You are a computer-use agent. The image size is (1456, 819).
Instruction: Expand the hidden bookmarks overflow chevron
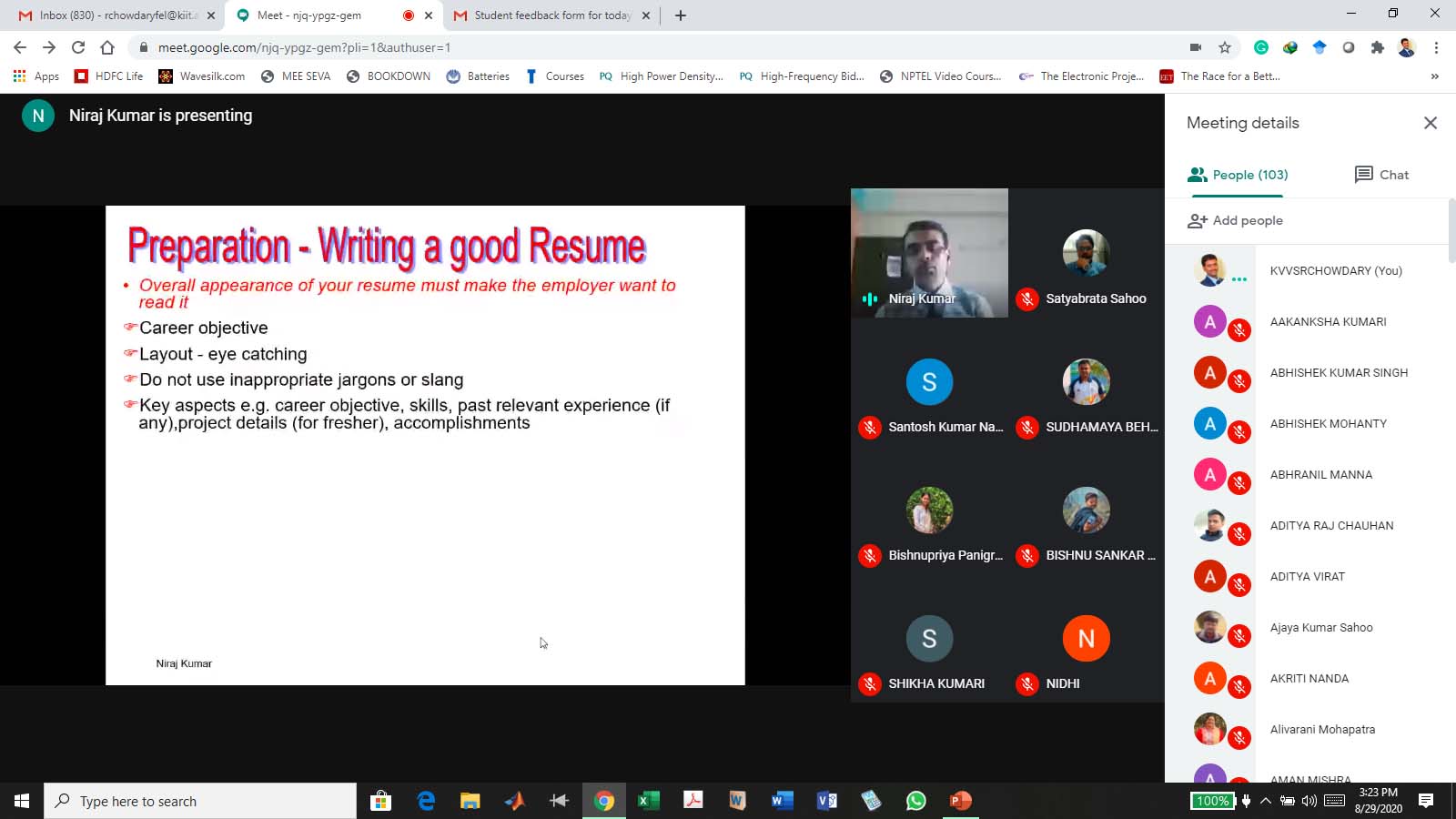point(1434,76)
